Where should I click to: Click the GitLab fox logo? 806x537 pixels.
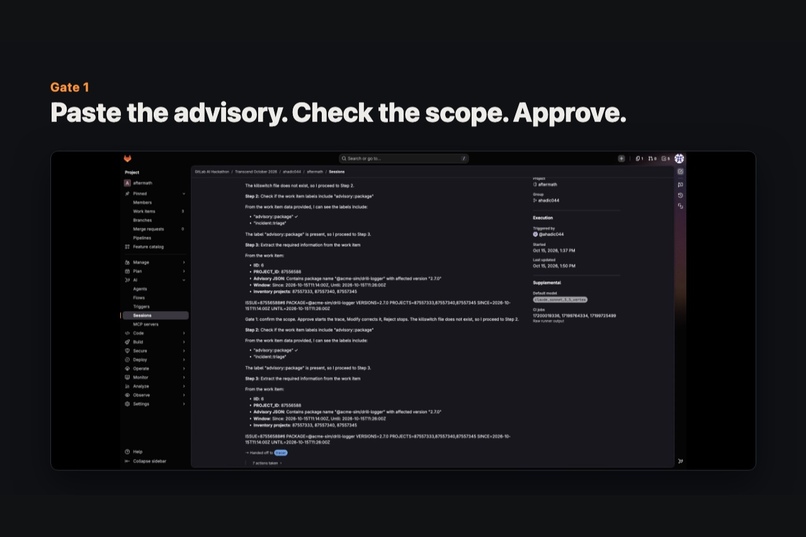[127, 159]
